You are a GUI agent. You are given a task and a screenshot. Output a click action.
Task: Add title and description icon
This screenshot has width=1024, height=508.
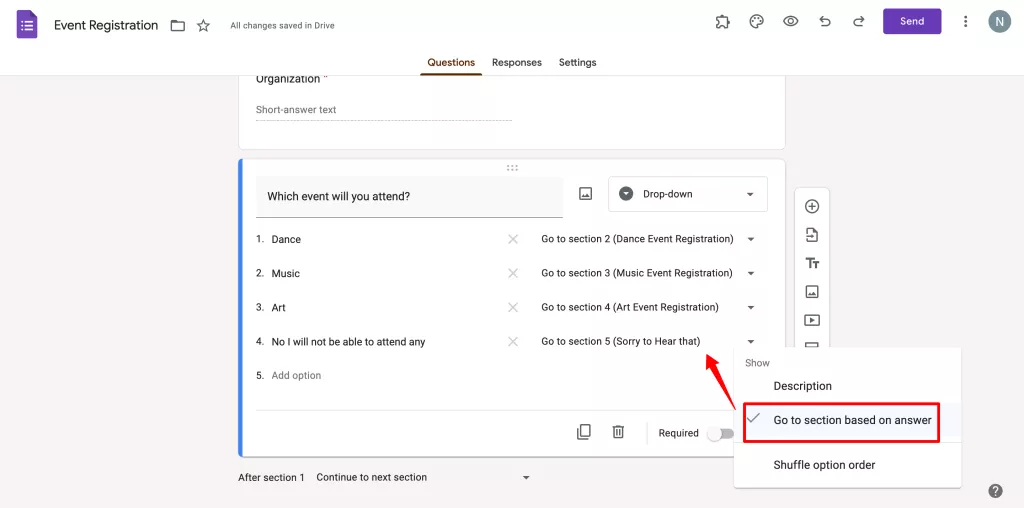(812, 264)
